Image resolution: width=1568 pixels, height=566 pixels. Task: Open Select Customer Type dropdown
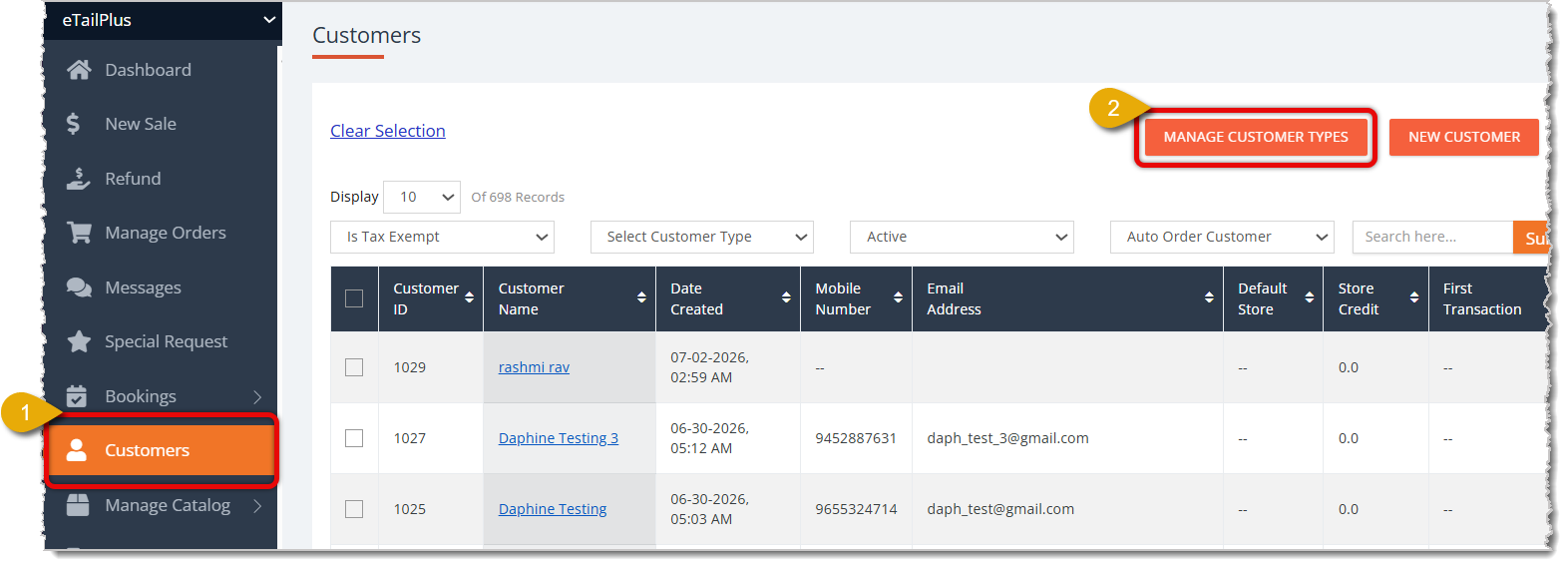tap(702, 237)
